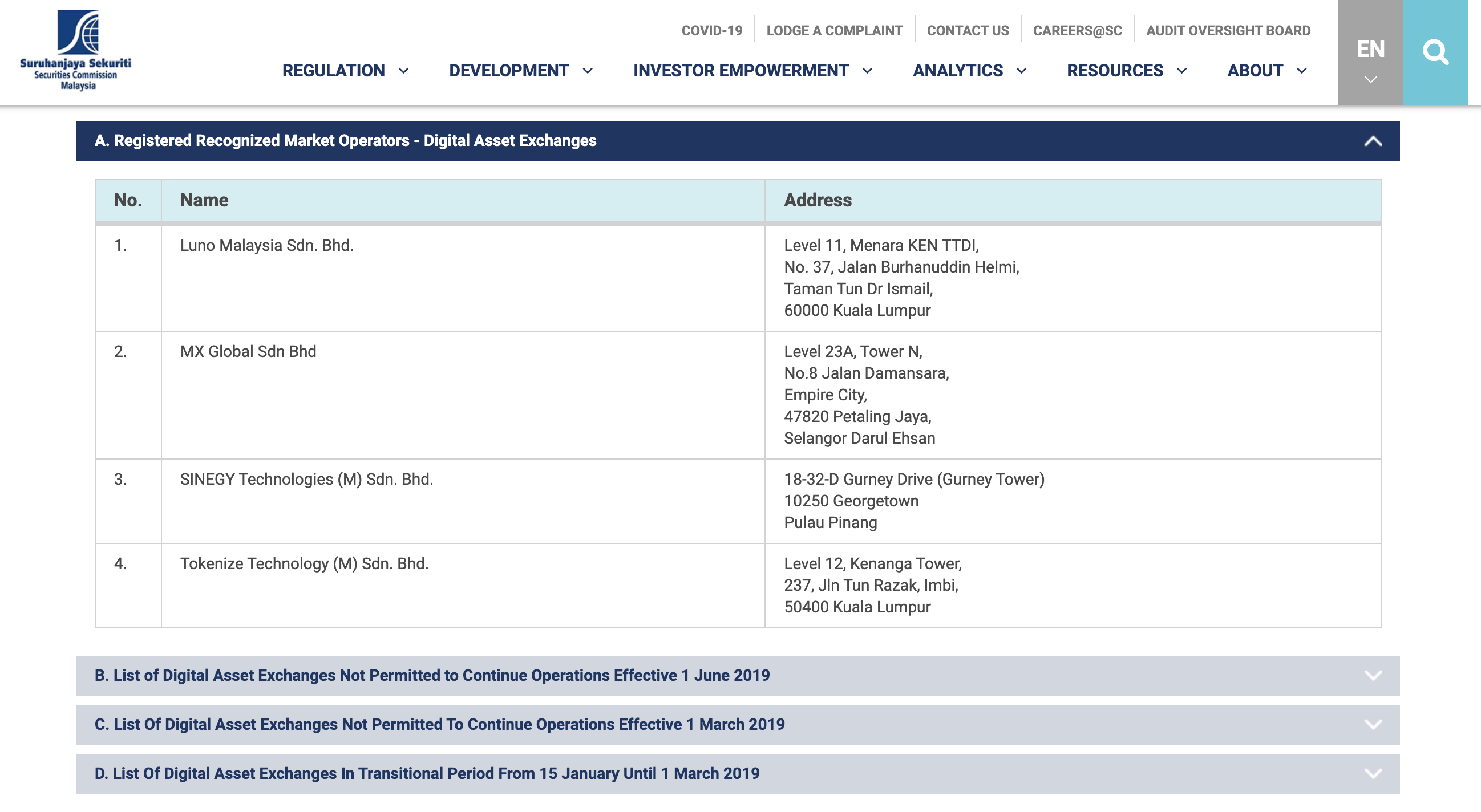Click the Development dropdown arrow
This screenshot has width=1481, height=812.
(588, 71)
